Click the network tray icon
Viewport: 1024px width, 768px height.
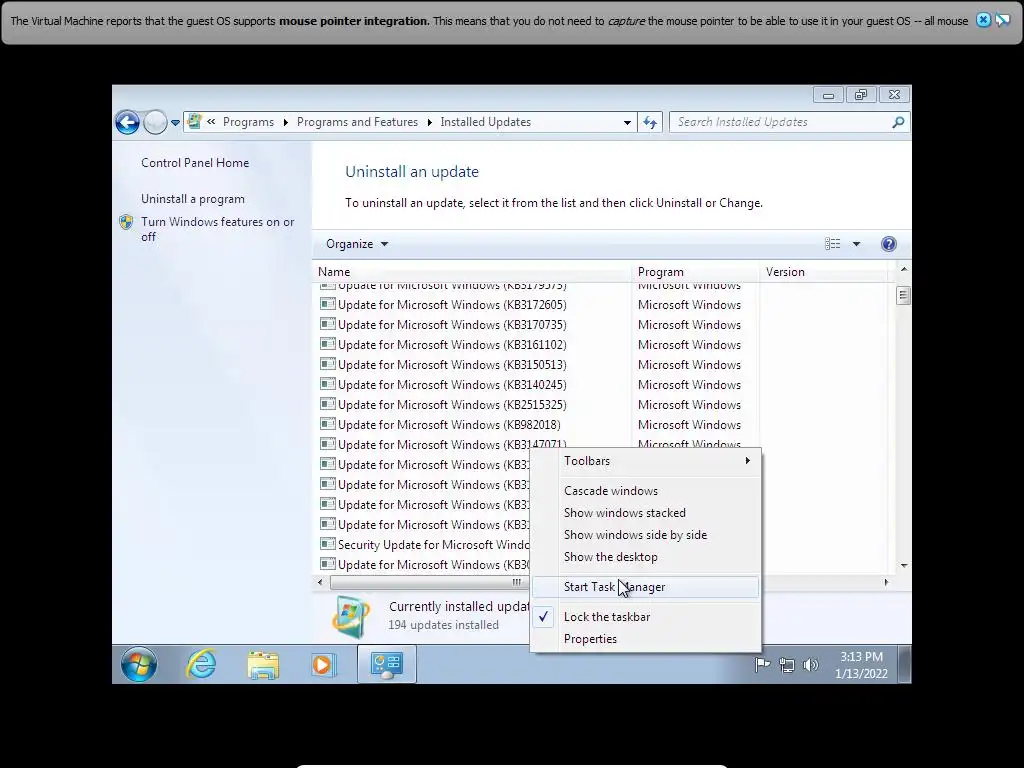(787, 665)
